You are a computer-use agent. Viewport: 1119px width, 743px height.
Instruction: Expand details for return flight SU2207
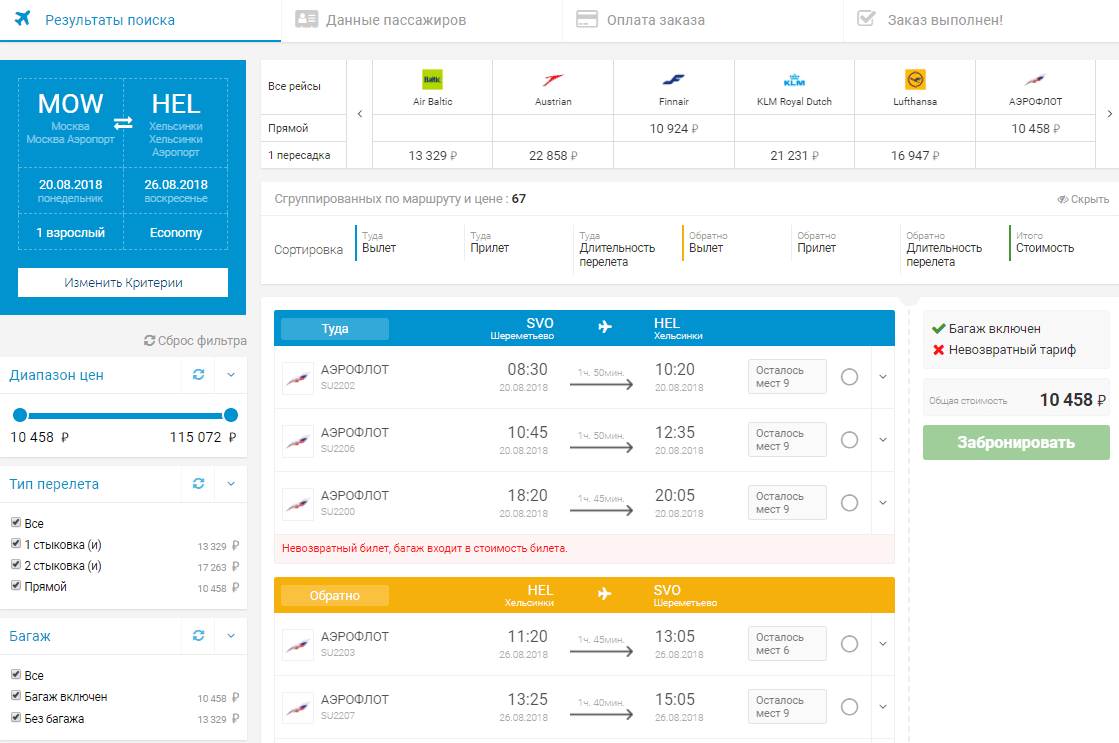[x=883, y=707]
